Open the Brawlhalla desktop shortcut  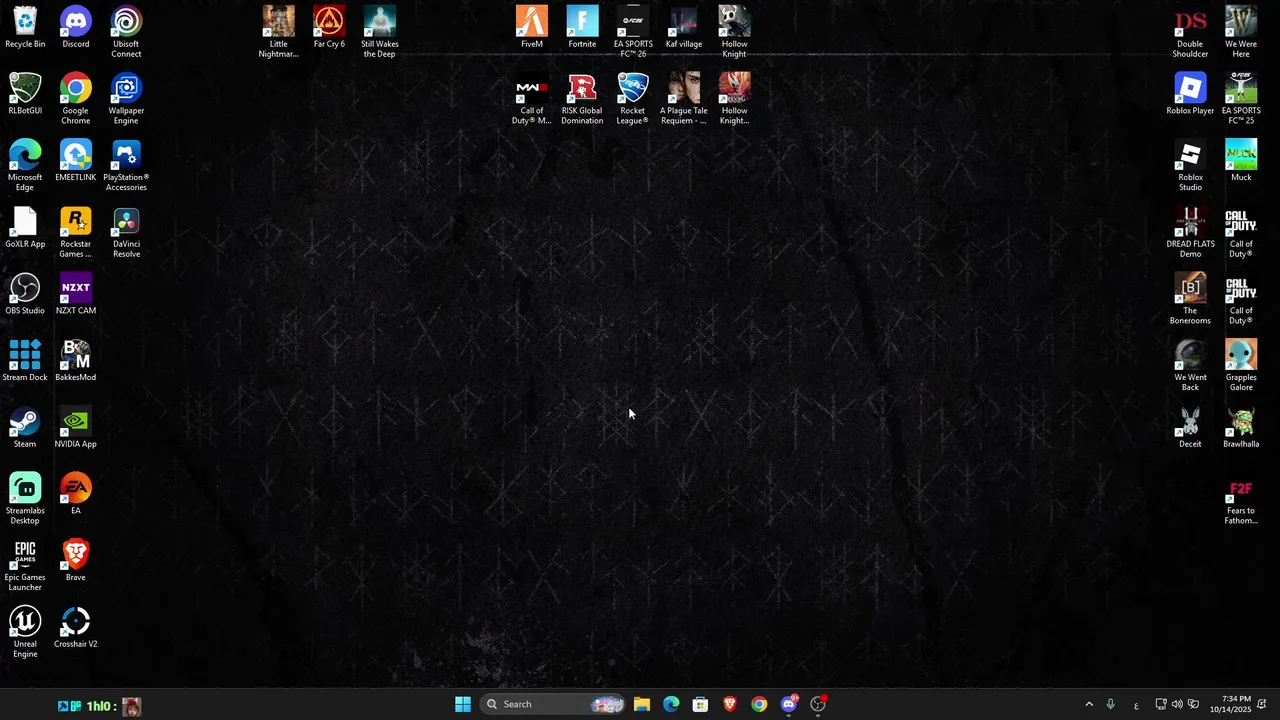[1241, 428]
